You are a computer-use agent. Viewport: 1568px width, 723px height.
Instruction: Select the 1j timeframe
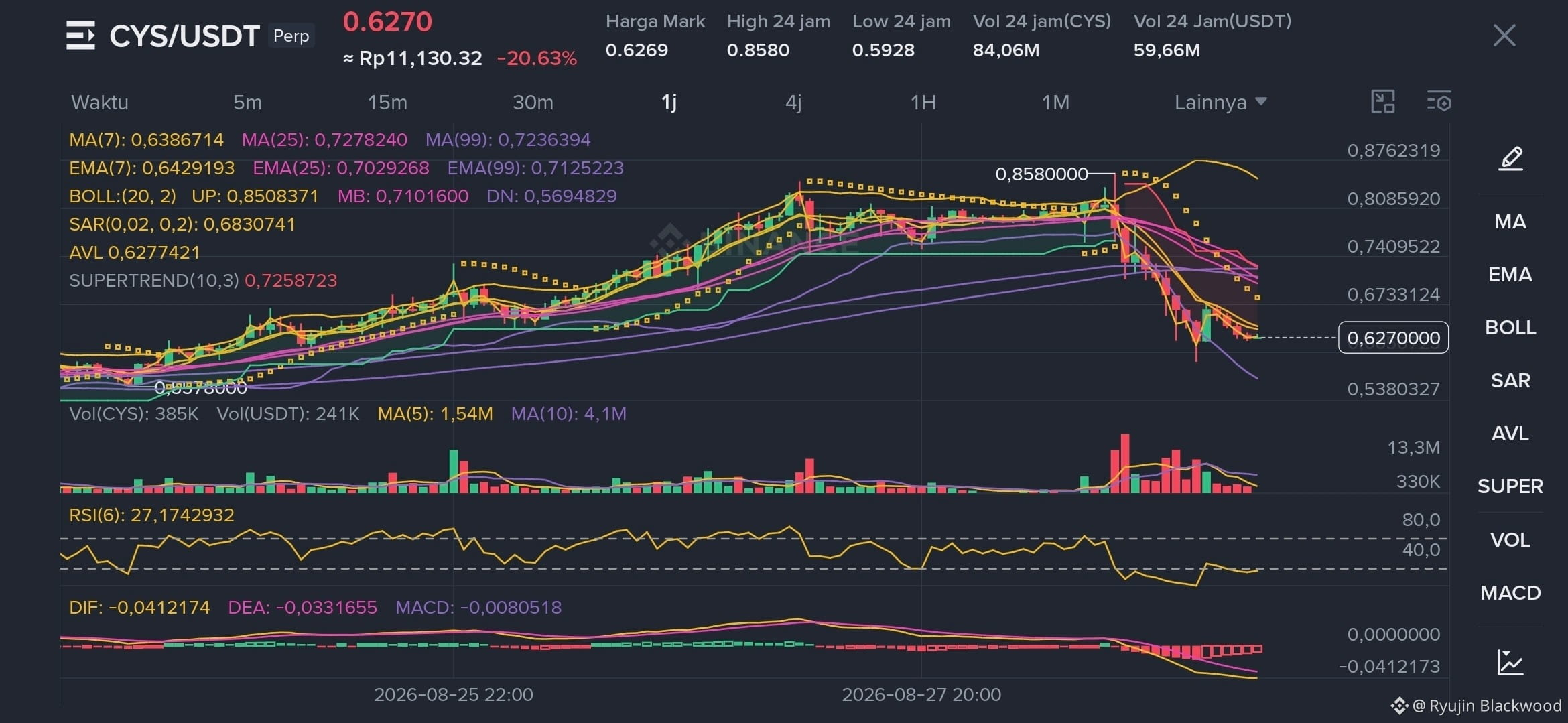(669, 103)
